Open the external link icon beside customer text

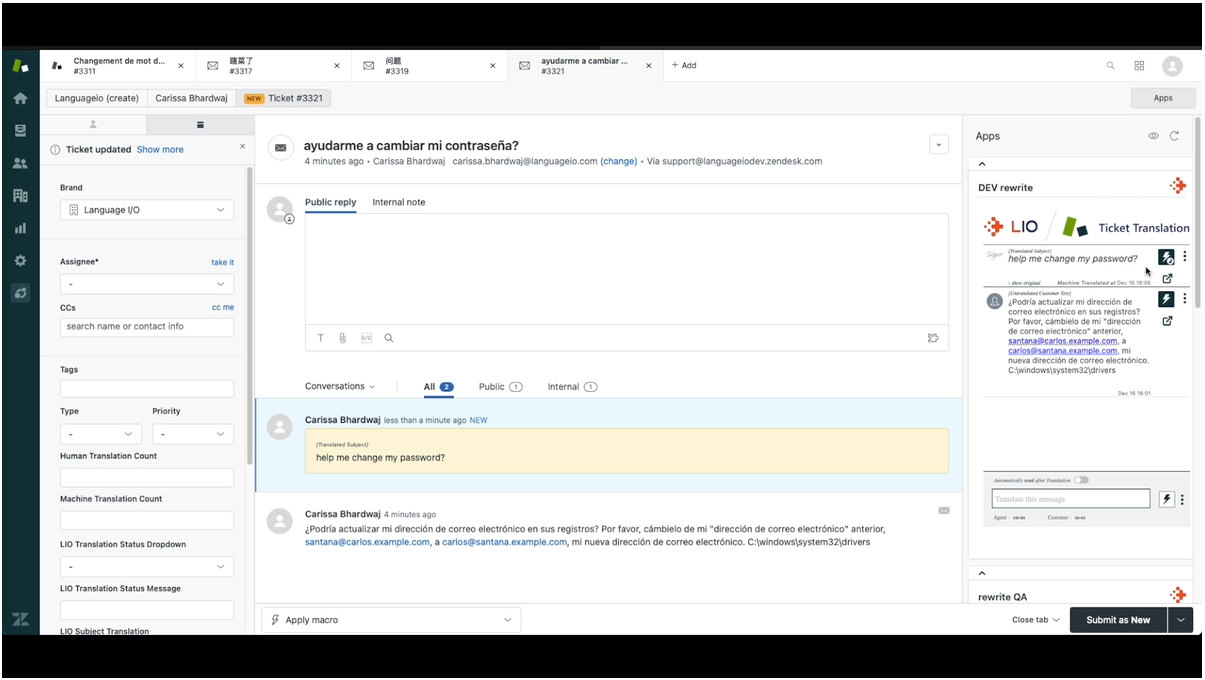[1167, 321]
